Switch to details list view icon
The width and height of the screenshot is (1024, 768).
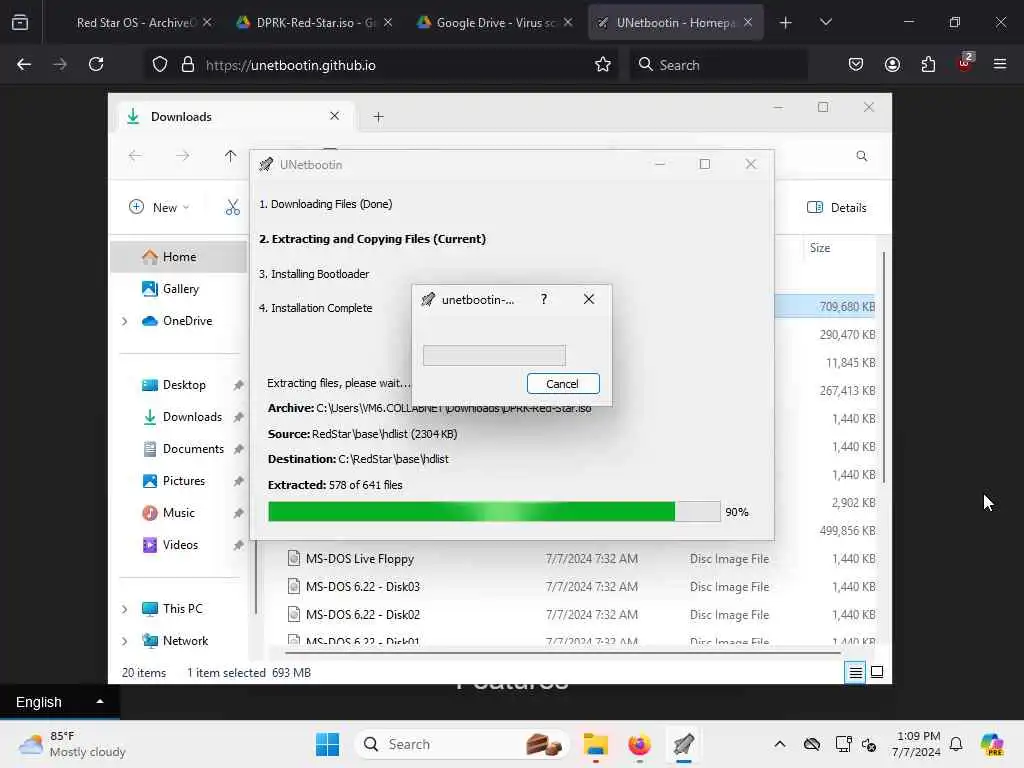pyautogui.click(x=855, y=672)
